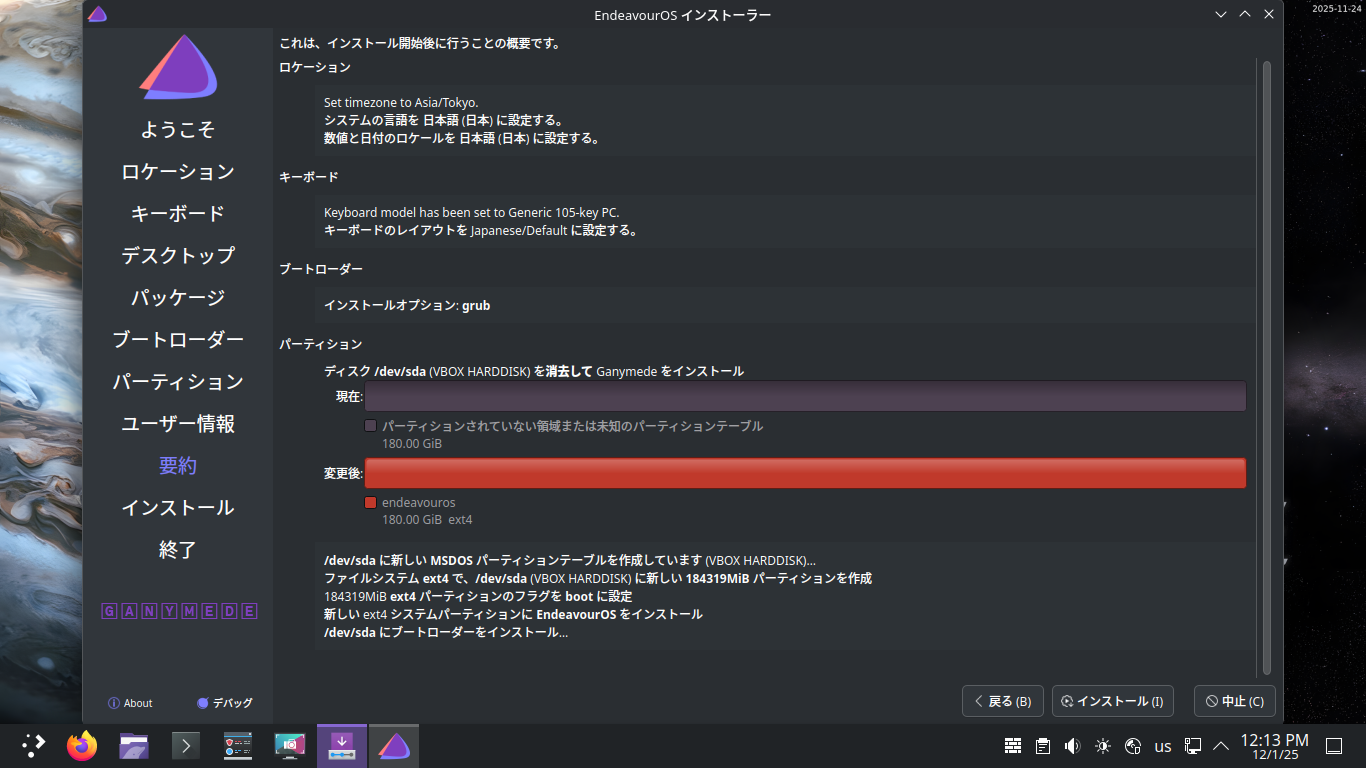
Task: Click the red 変更後 partition bar
Action: click(x=805, y=473)
